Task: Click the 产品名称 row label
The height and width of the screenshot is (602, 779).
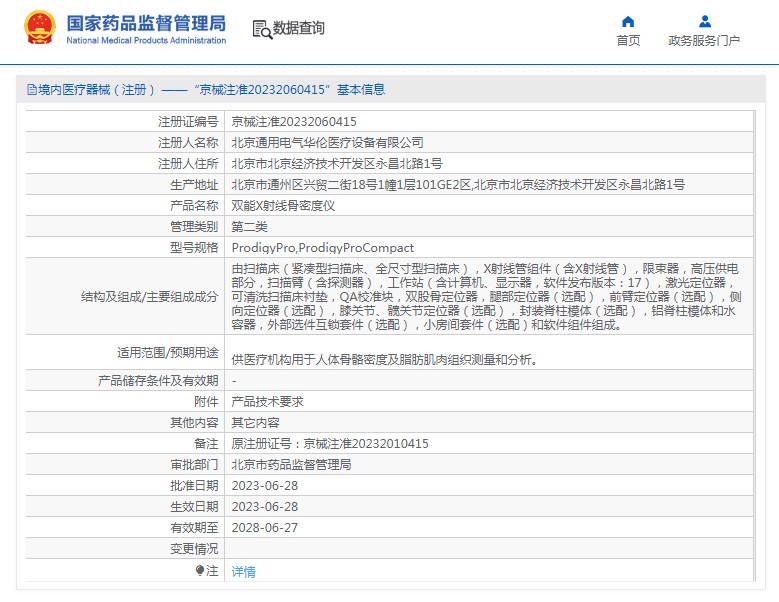Action: (x=194, y=206)
